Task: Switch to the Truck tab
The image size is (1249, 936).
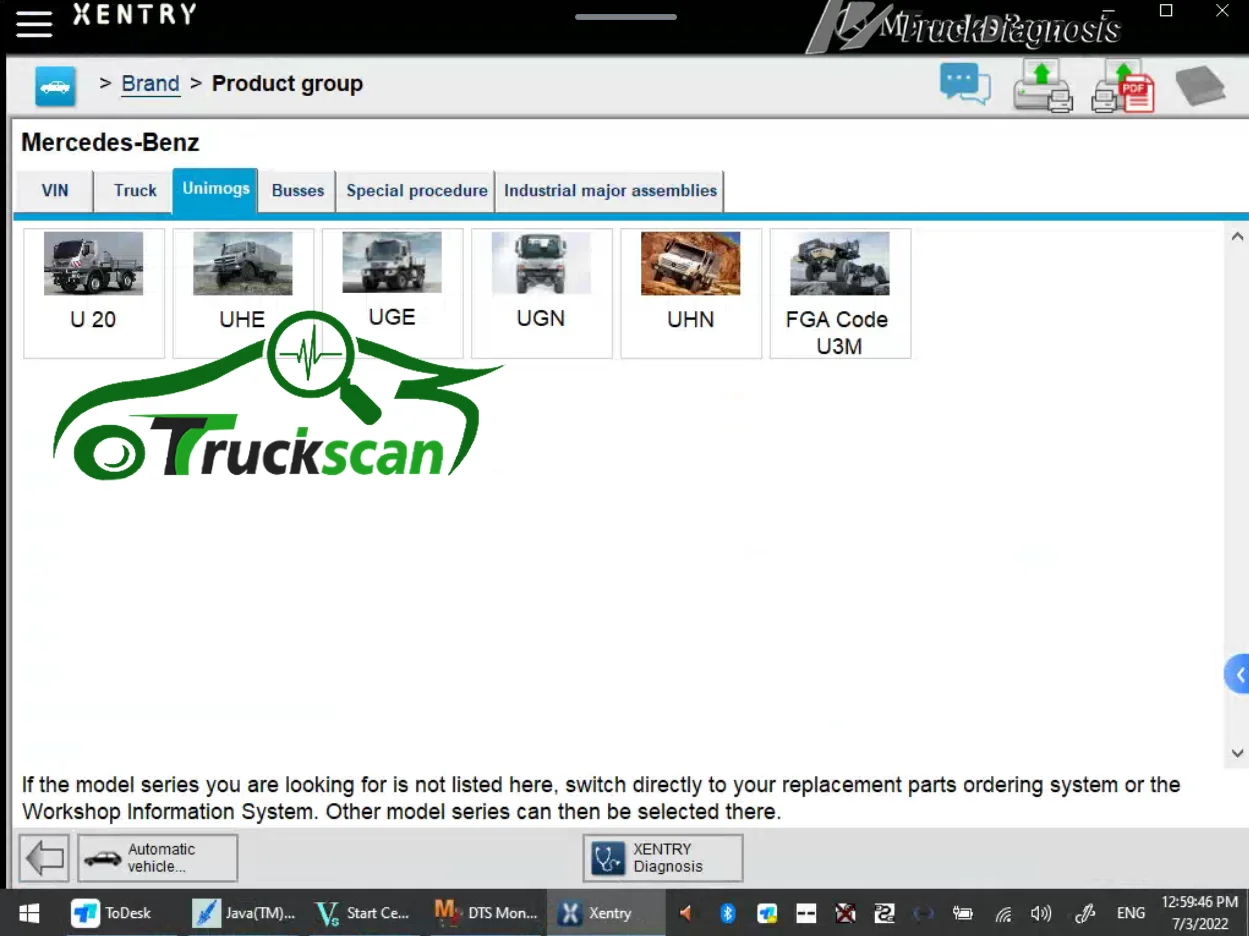Action: [x=135, y=191]
